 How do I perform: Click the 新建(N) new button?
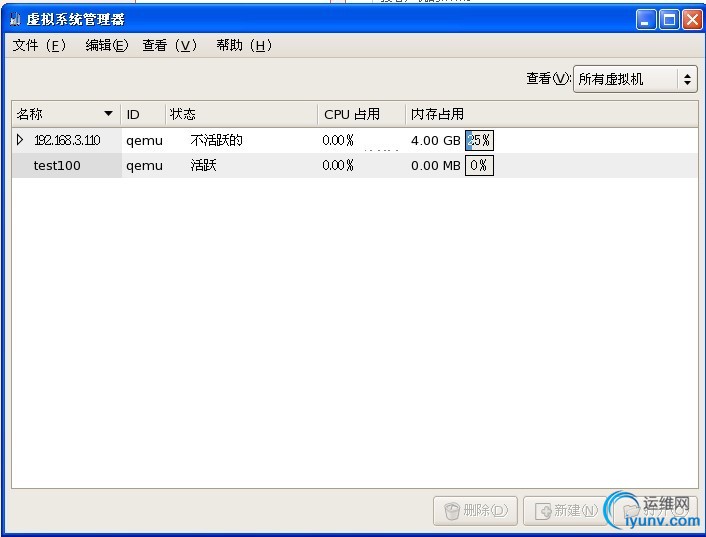(565, 510)
